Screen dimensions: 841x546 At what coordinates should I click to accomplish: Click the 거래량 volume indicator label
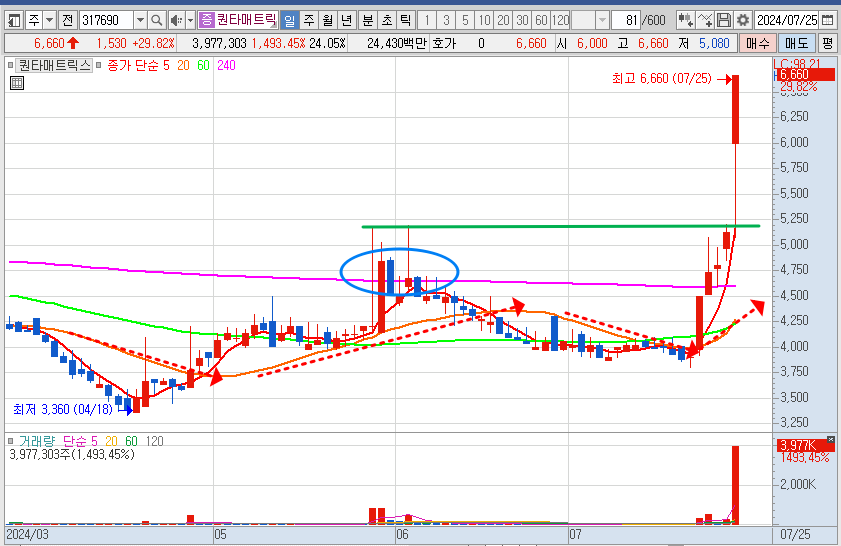pos(37,441)
